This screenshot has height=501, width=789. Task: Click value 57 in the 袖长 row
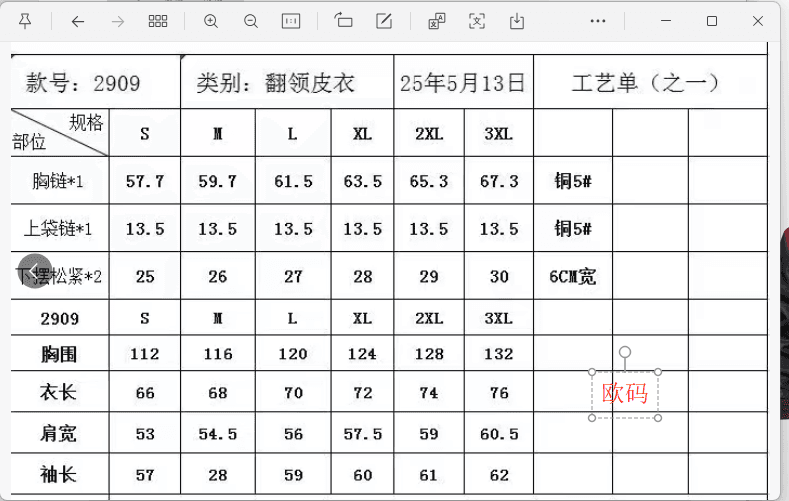coord(145,475)
